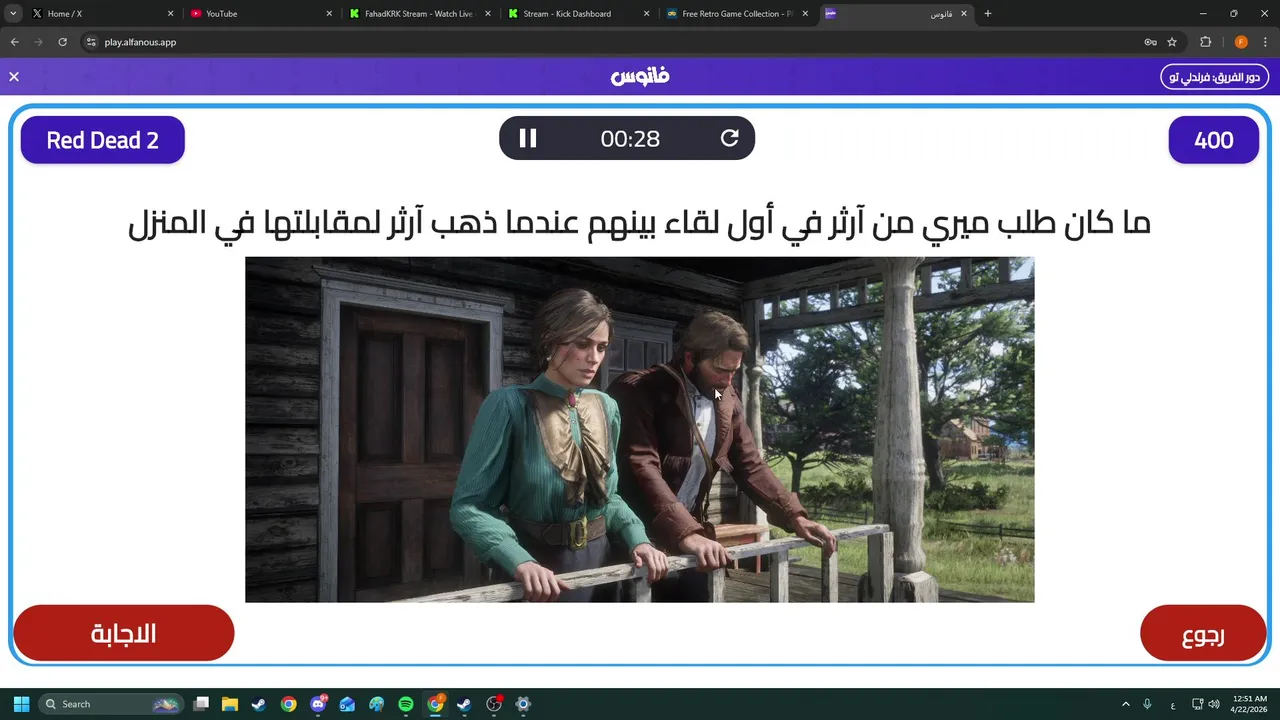Screen dimensions: 1280x720
Task: Reload the play.alfanous.app page
Action: 62,42
